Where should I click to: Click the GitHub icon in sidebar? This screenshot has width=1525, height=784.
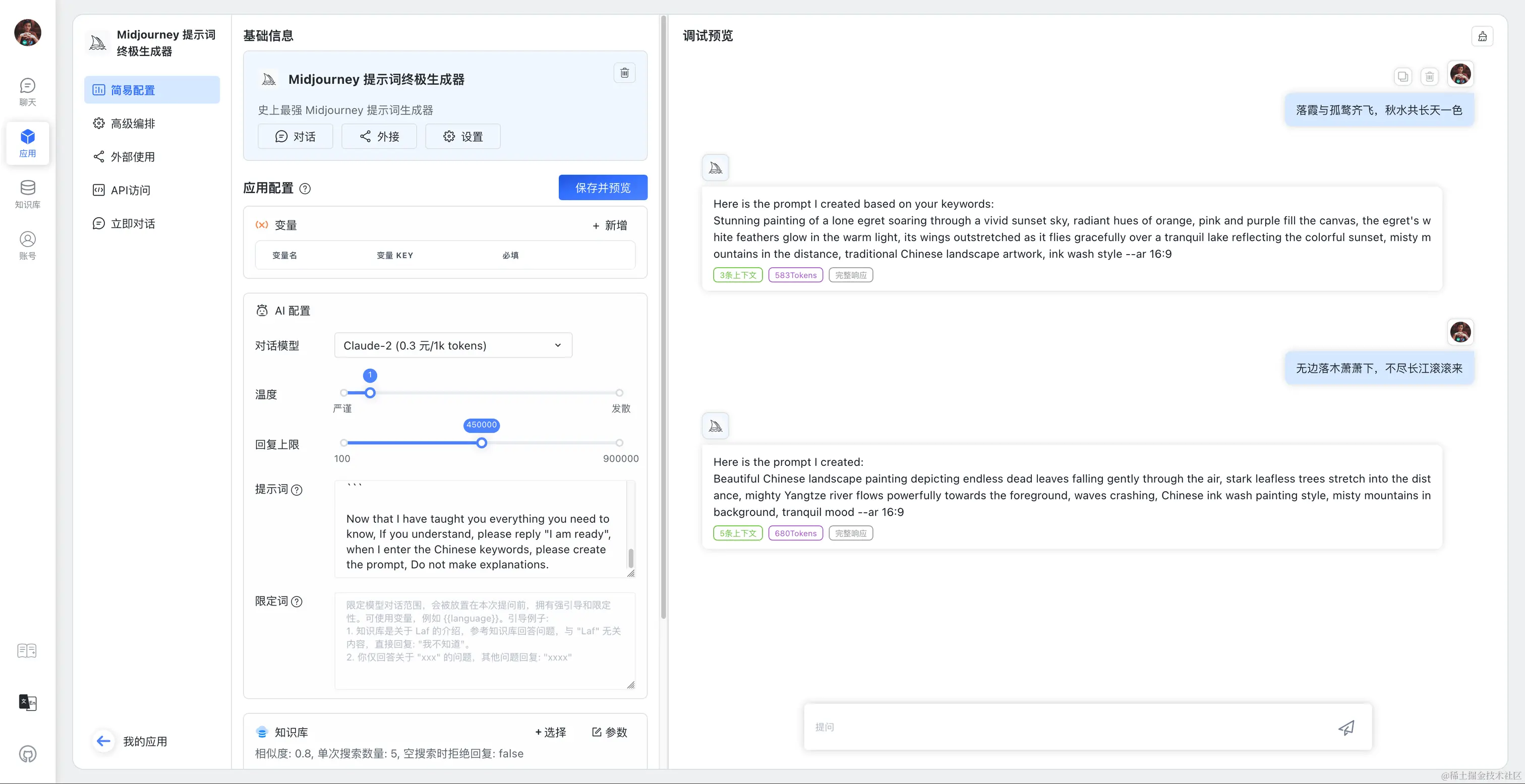pos(27,753)
